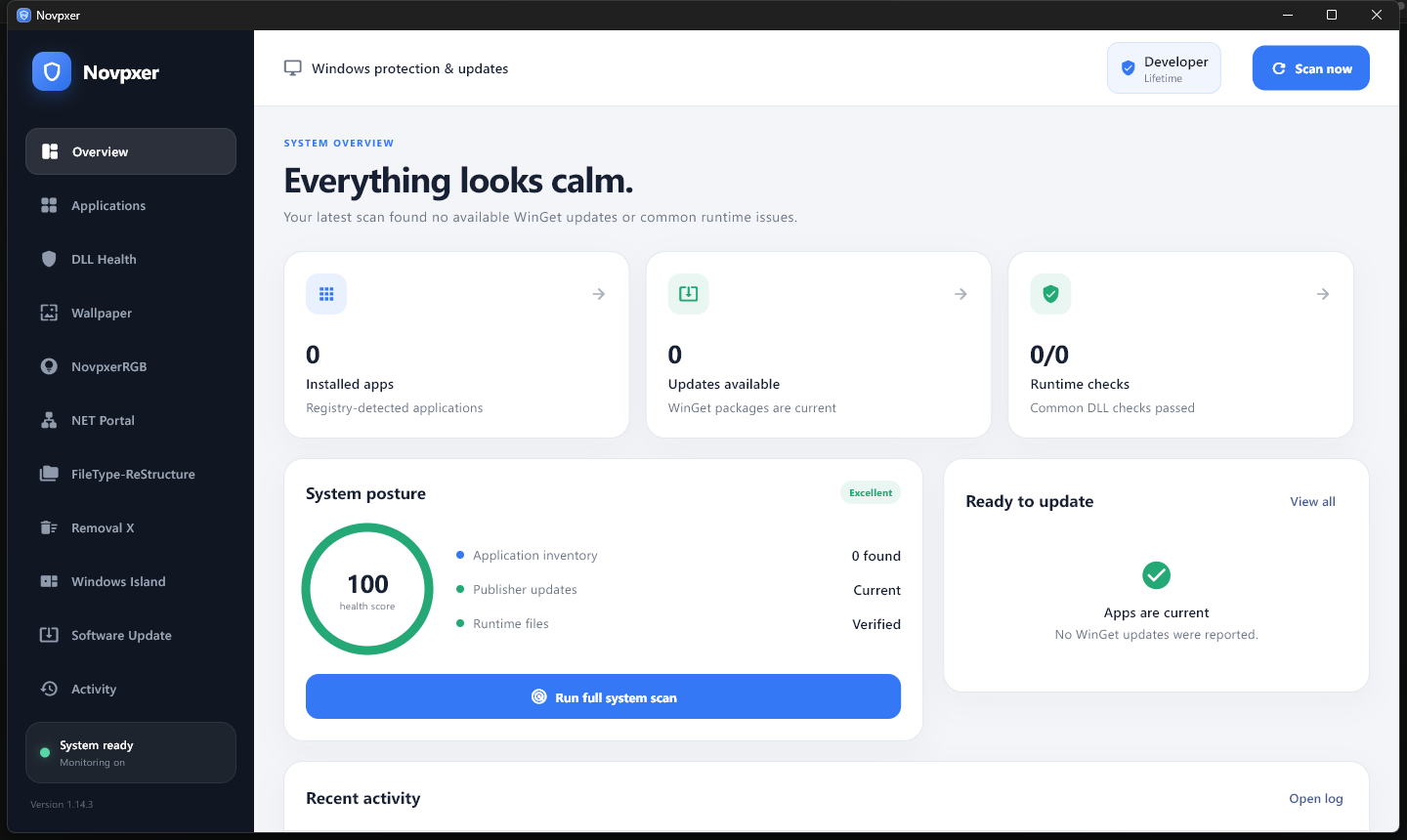Click 'WinGet packages are current' subtitle
The image size is (1407, 840).
[752, 408]
